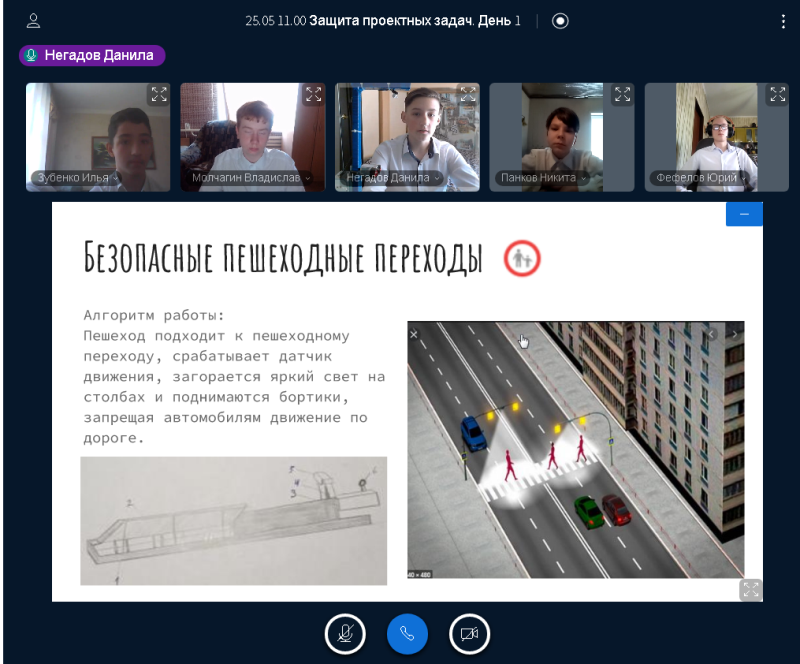The image size is (800, 664).
Task: Click the pencil sketch drawing on slide
Action: pyautogui.click(x=233, y=520)
